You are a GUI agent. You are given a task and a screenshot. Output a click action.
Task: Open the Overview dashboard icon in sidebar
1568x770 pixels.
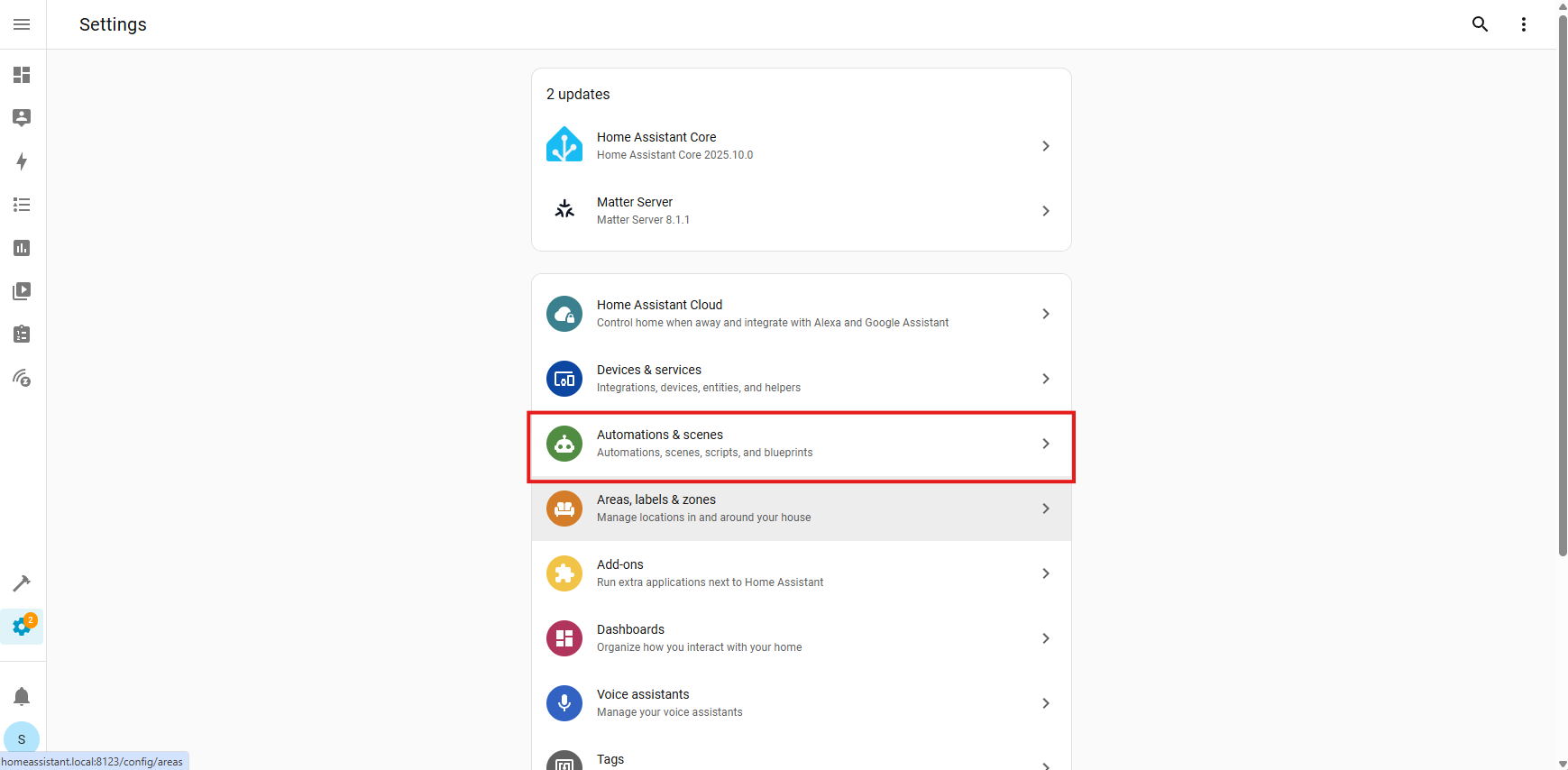[22, 75]
